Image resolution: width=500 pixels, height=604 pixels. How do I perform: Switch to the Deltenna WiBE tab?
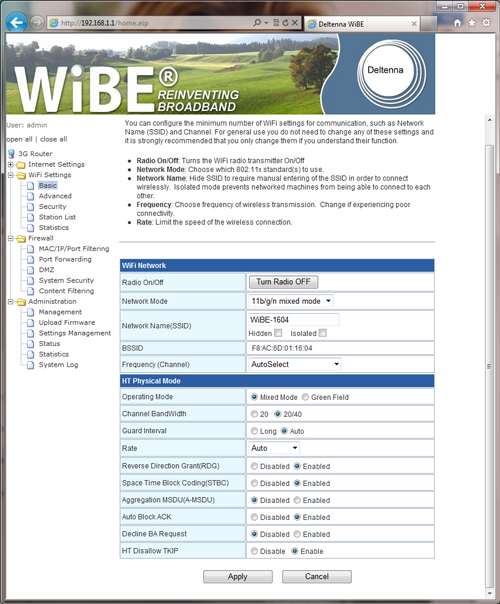coord(362,24)
